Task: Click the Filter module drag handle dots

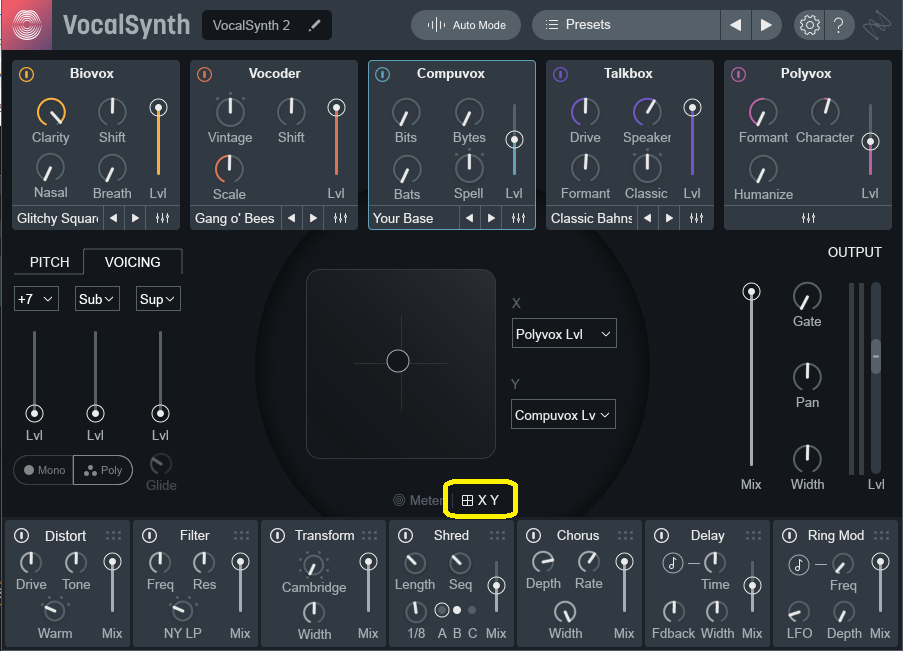Action: coord(241,536)
